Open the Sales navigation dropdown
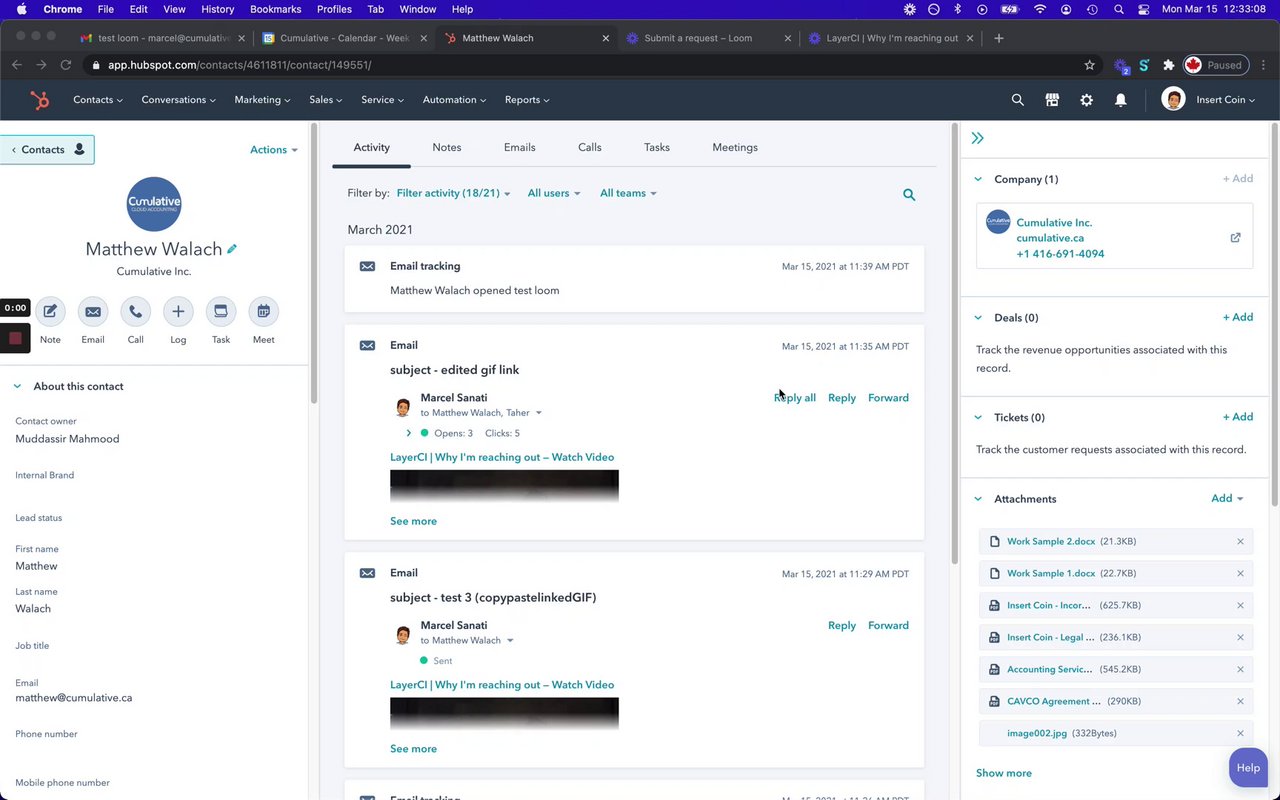 326,100
